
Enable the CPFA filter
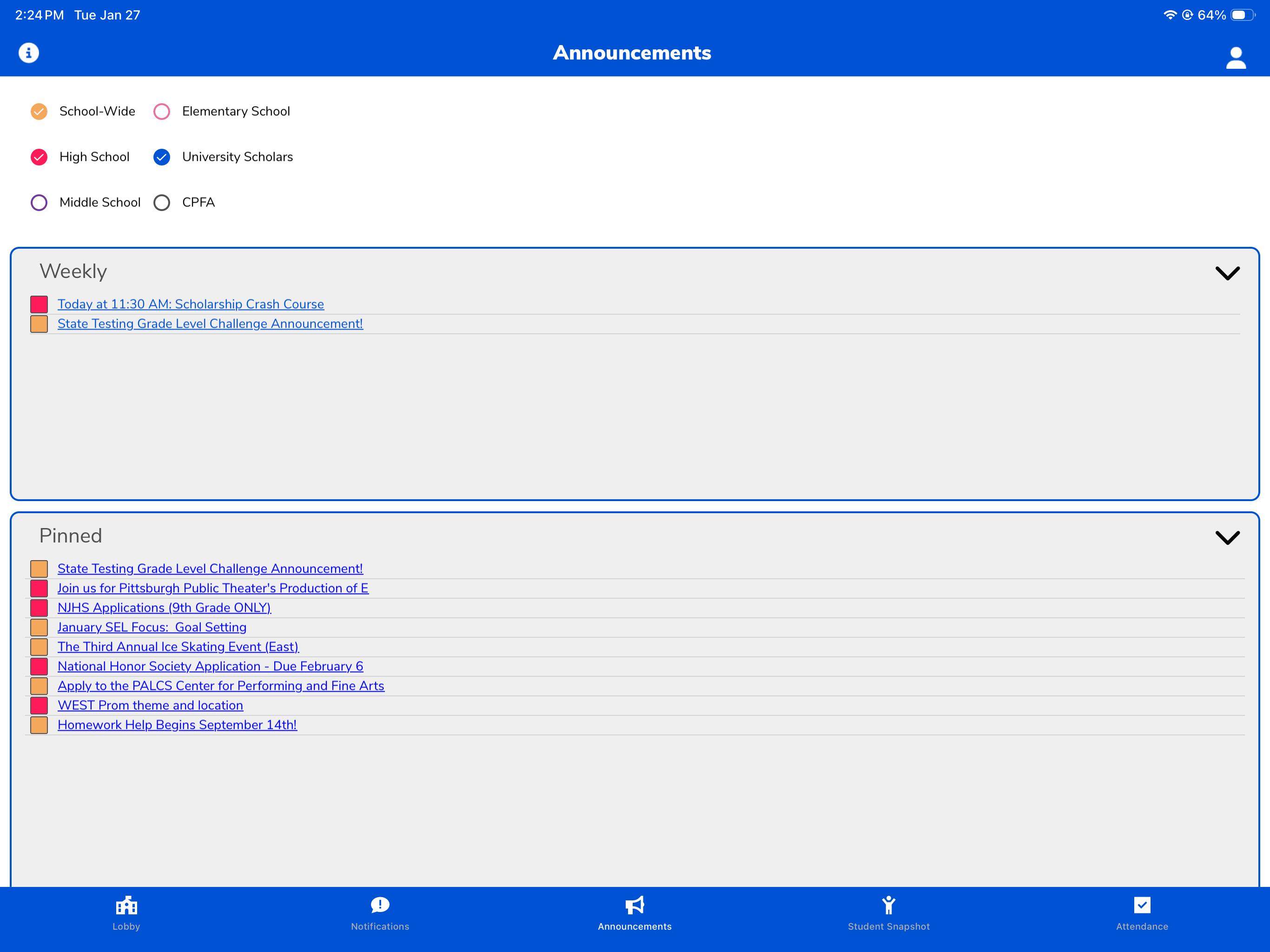[x=162, y=203]
